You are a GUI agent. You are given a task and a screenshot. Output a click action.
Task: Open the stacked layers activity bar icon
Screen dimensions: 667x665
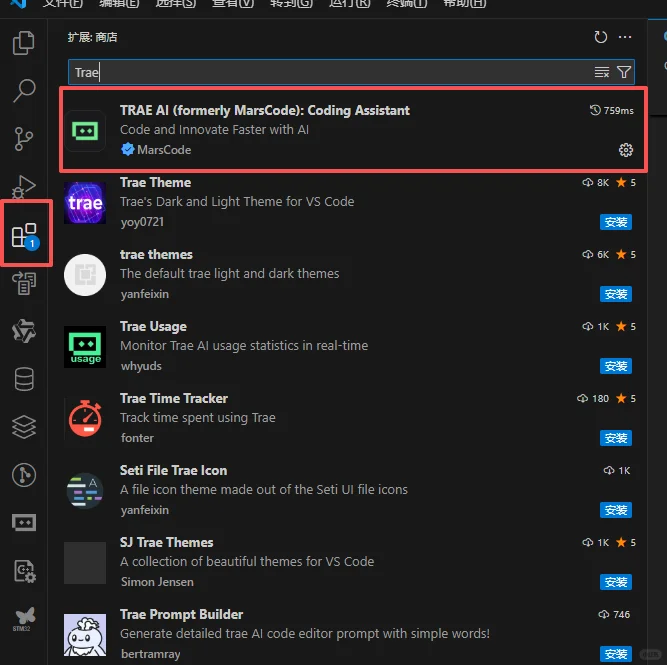coord(24,427)
